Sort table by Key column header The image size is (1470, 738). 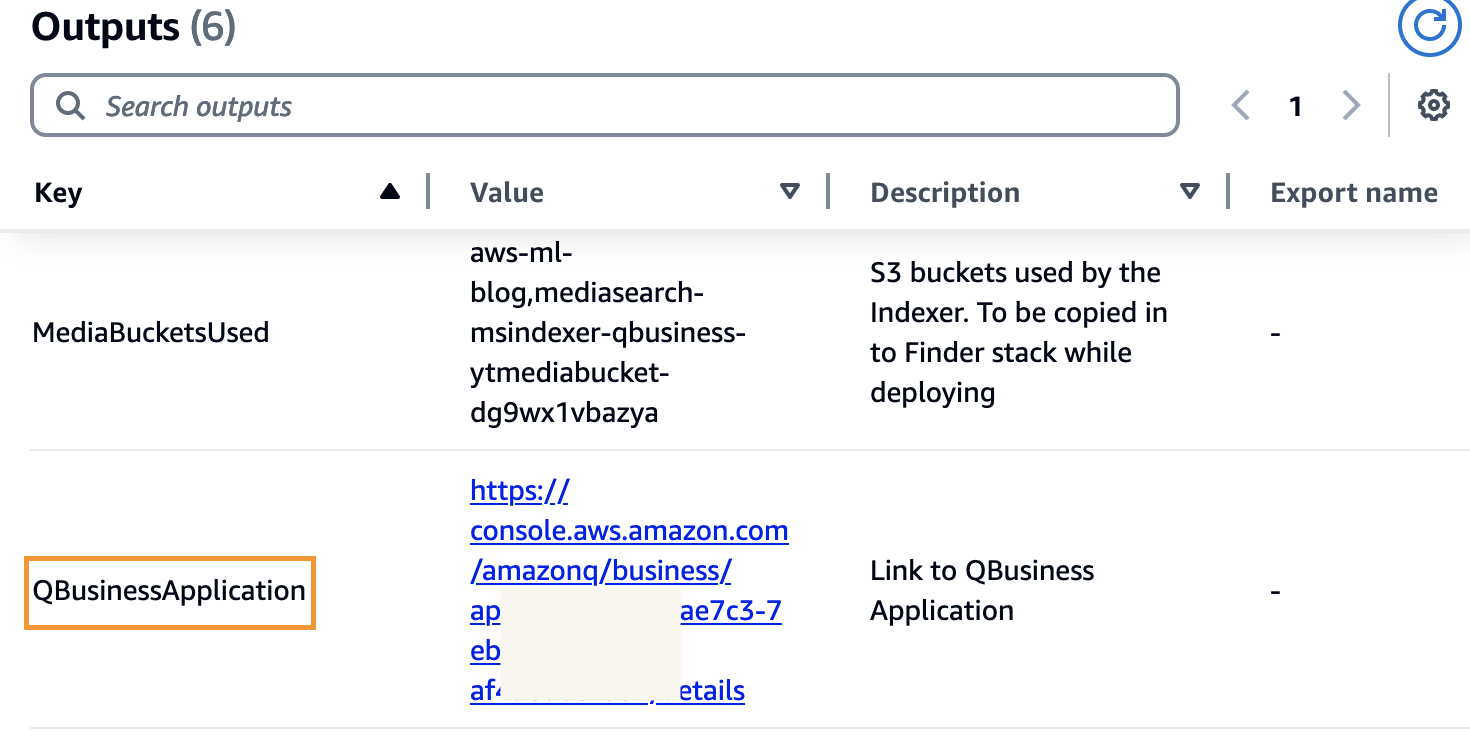[58, 192]
